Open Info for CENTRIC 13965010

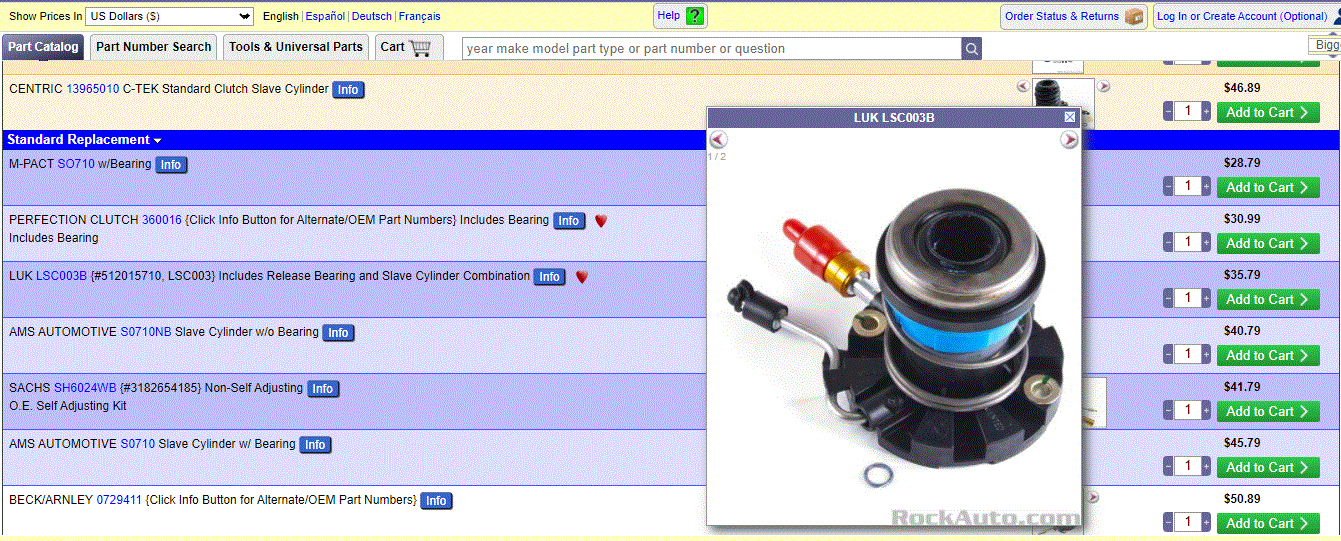tap(348, 90)
